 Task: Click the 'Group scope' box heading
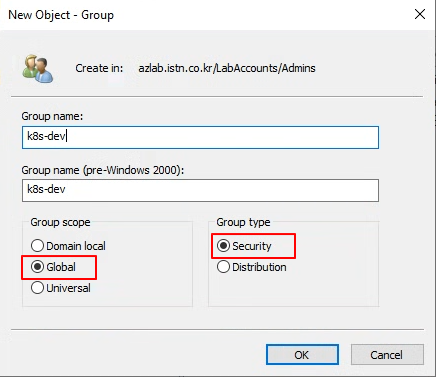[60, 222]
